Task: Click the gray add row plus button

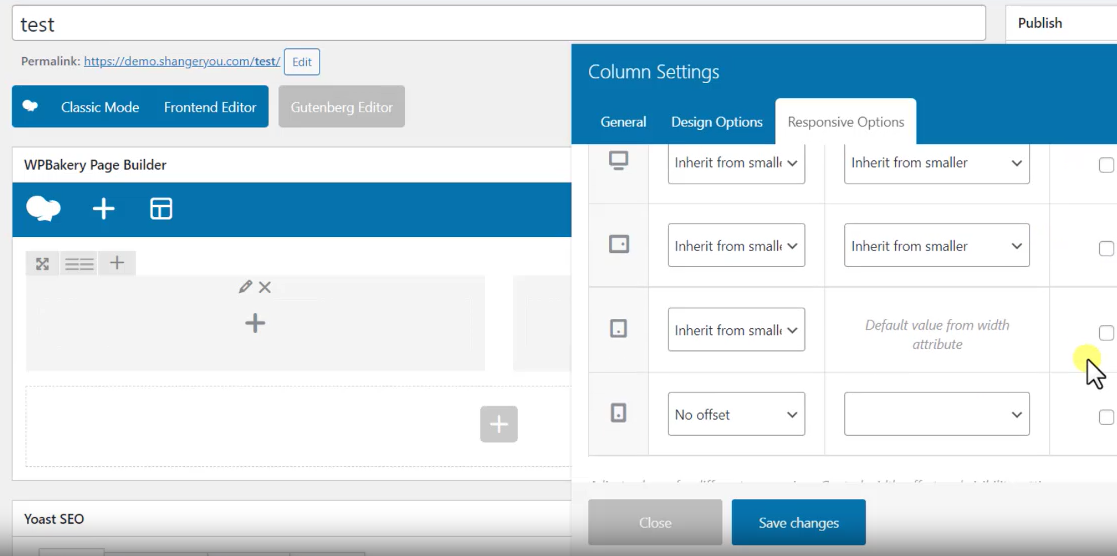Action: [x=499, y=424]
